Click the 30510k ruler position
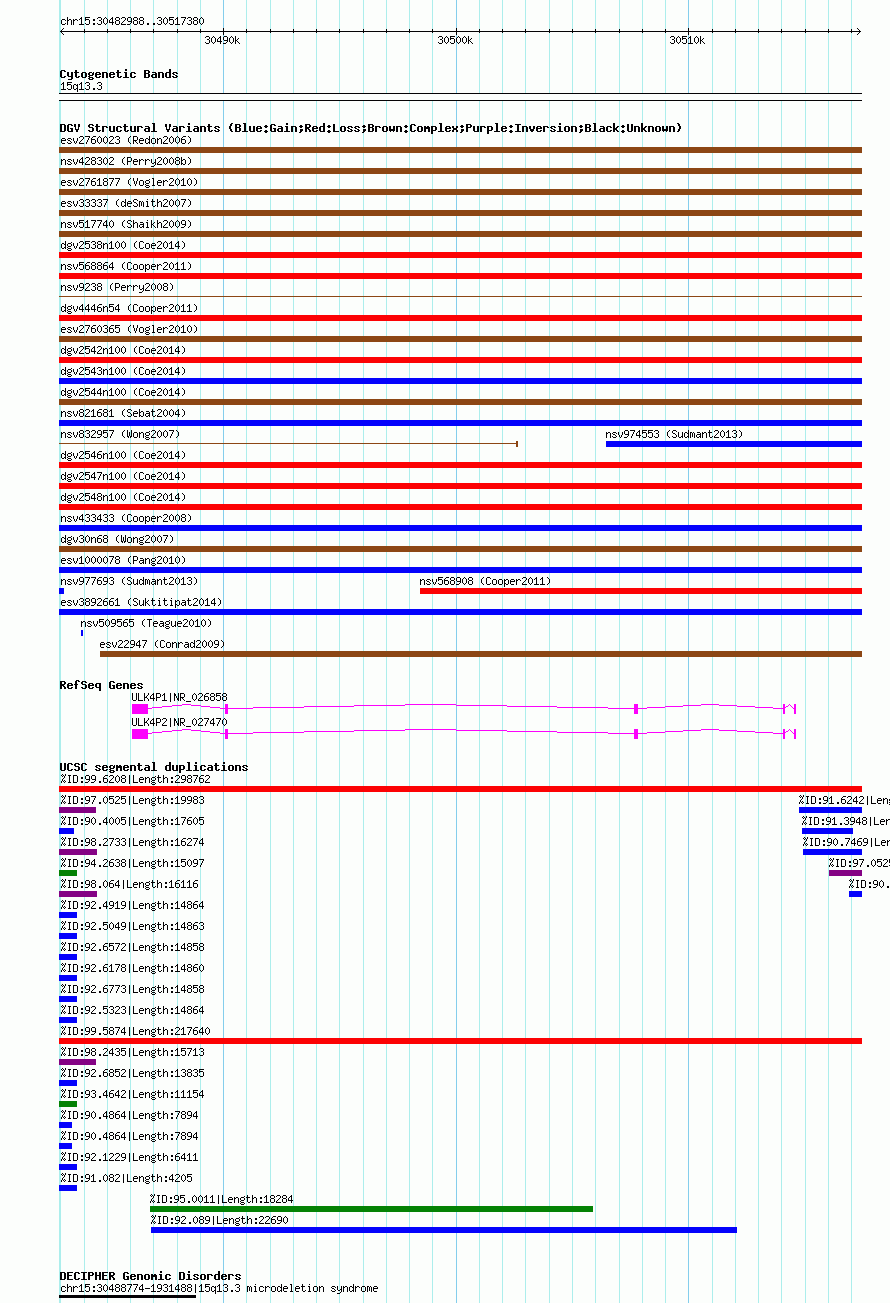Viewport: 890px width, 1303px height. tap(687, 40)
